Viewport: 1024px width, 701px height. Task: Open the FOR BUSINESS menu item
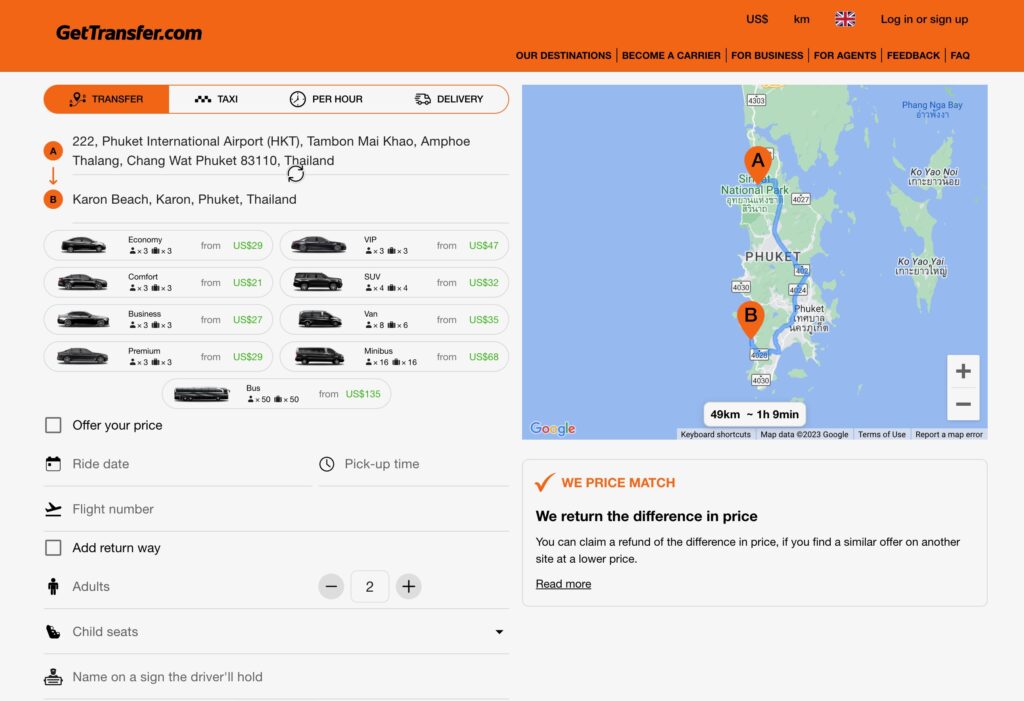[766, 55]
